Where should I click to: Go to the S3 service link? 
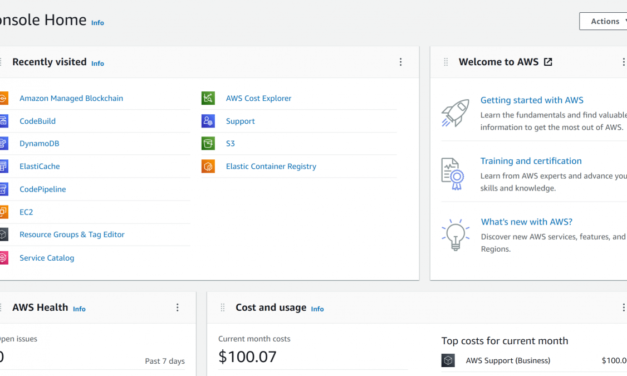click(230, 143)
